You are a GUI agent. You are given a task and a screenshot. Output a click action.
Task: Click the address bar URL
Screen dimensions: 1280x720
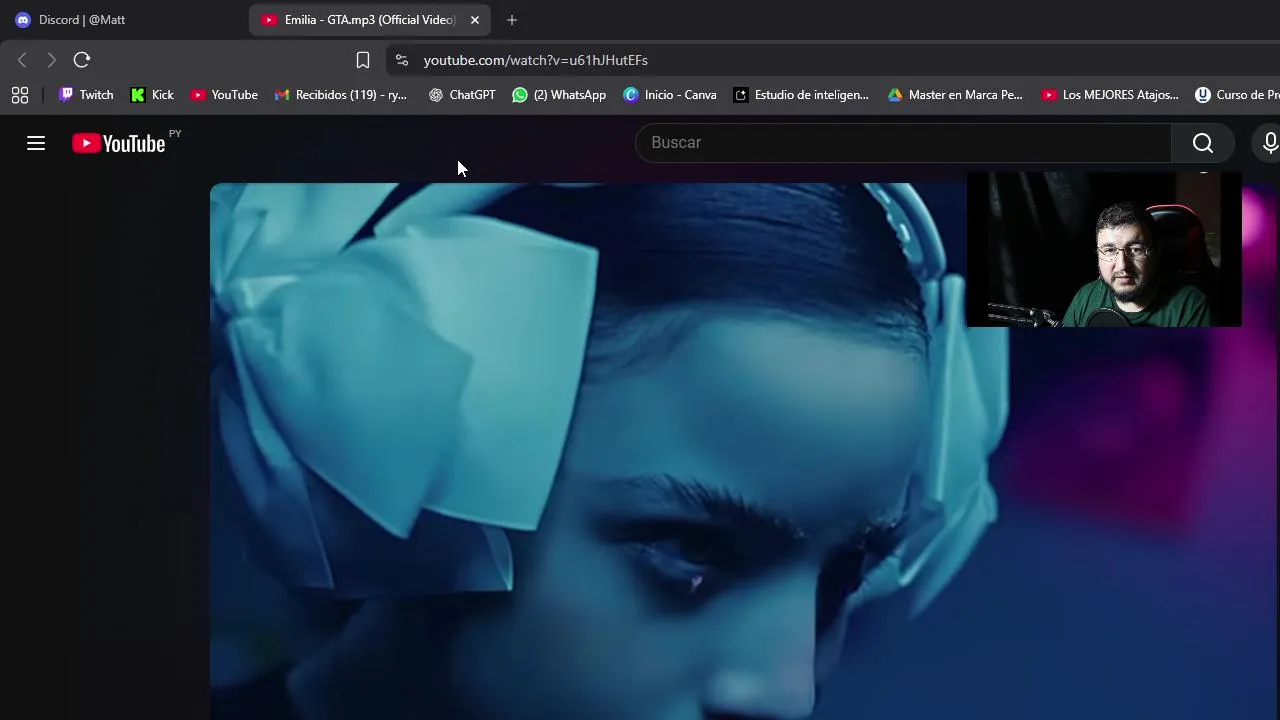[536, 60]
